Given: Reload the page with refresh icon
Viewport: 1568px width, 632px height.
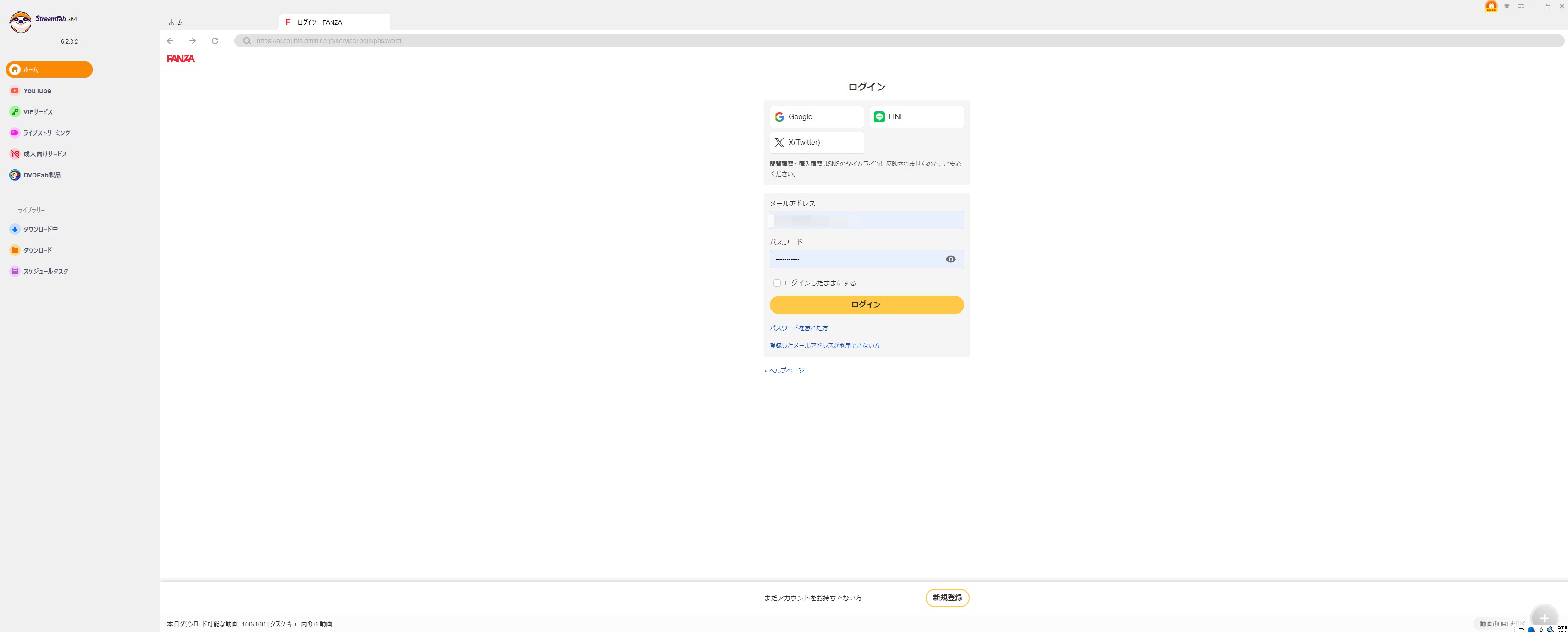Looking at the screenshot, I should pyautogui.click(x=215, y=41).
